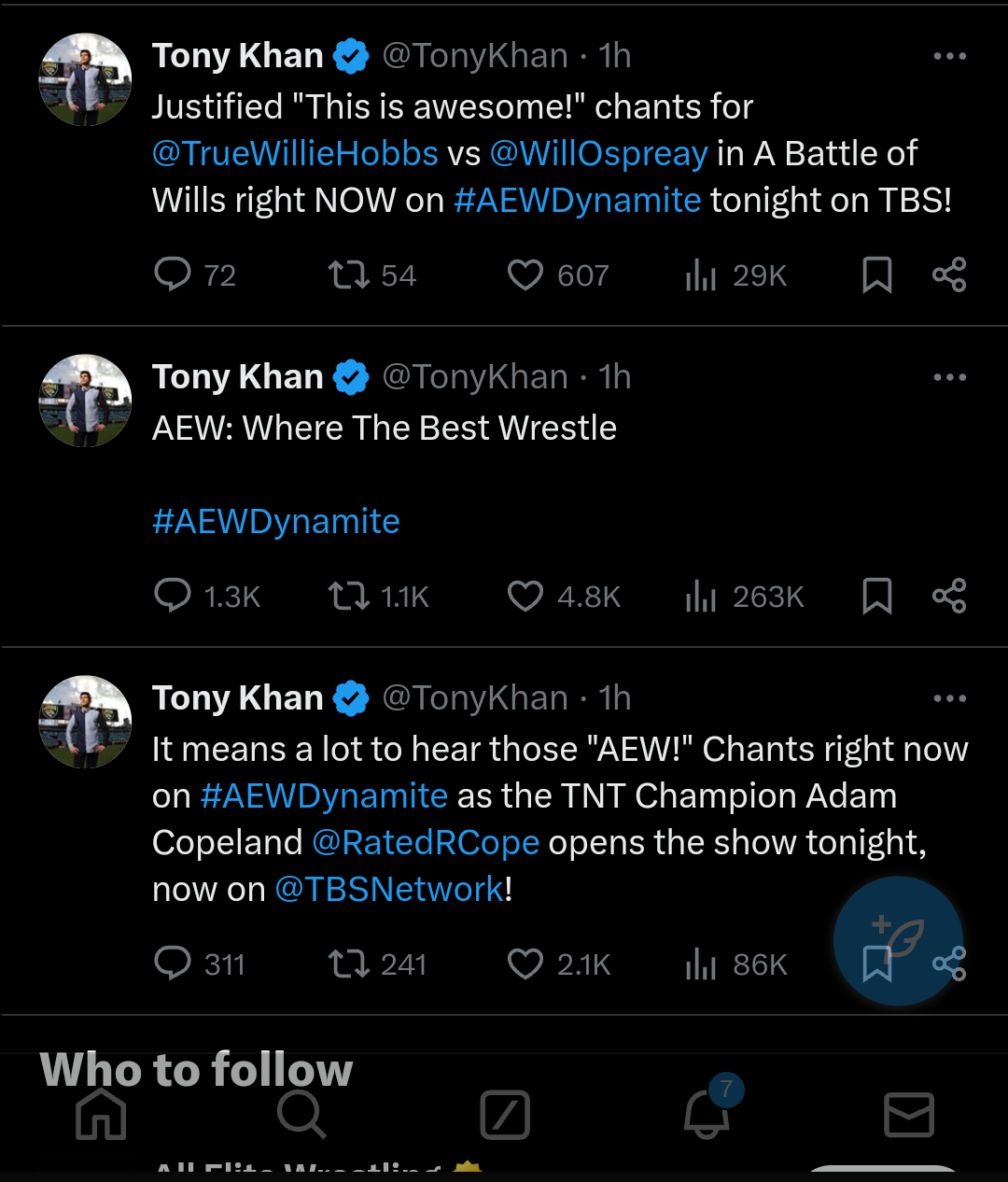Like the tweet with 607 likes
The width and height of the screenshot is (1008, 1182).
(x=525, y=275)
